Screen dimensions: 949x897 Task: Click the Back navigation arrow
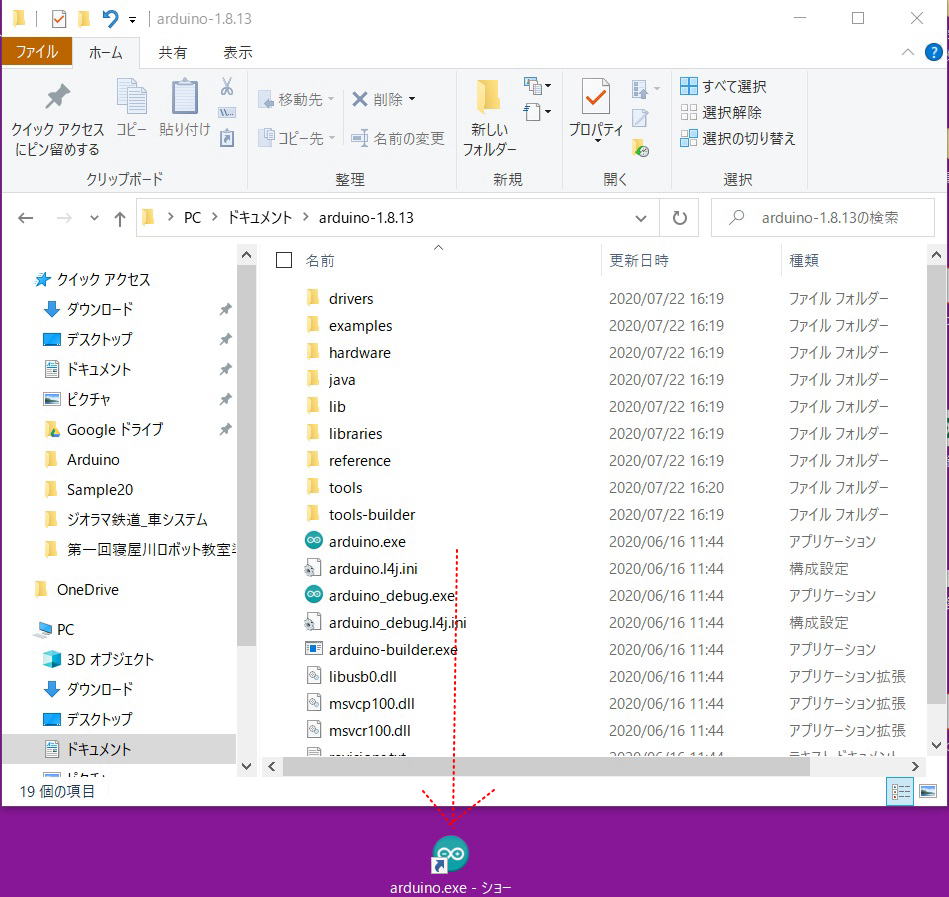click(x=25, y=218)
